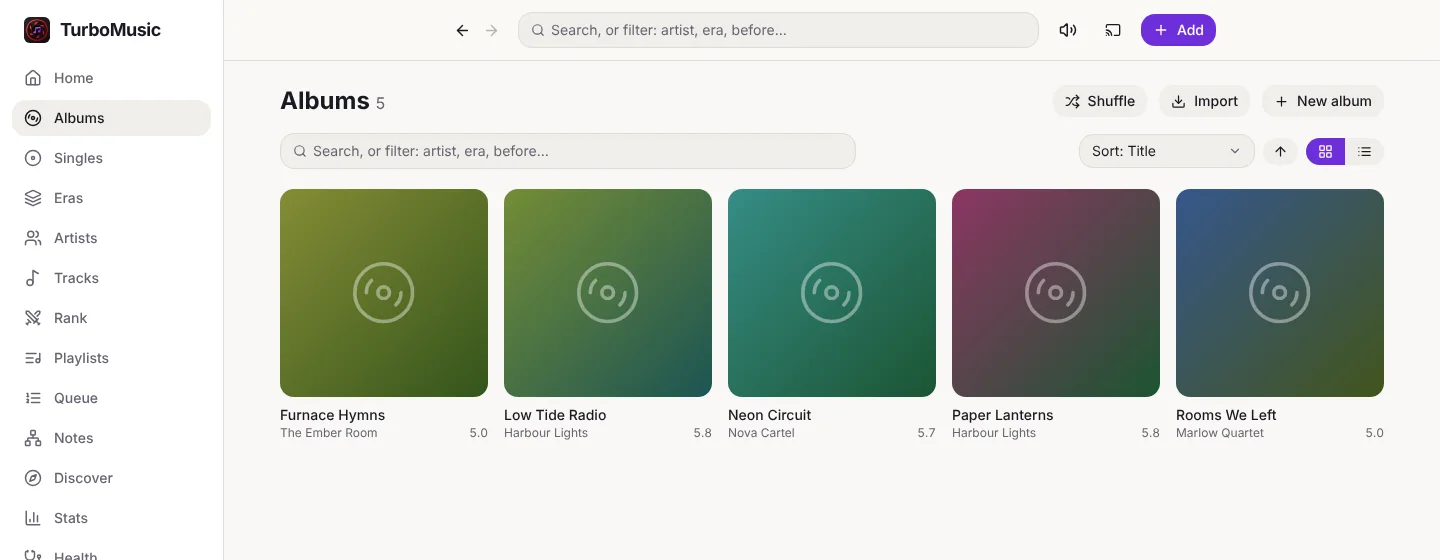Click the Queue list icon

(x=33, y=398)
